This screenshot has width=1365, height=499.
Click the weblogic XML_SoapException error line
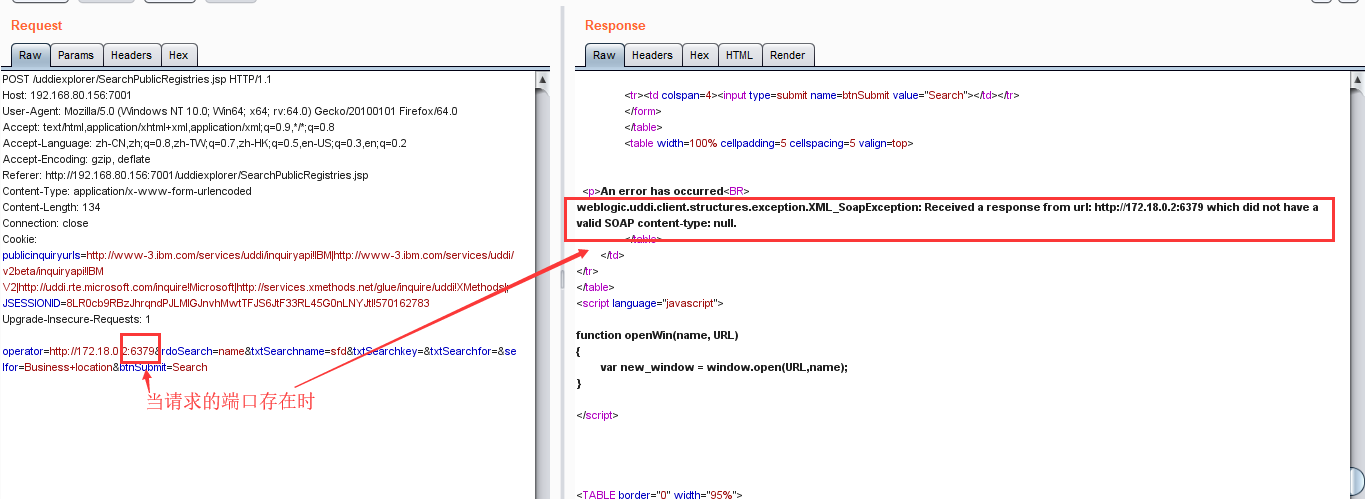(x=948, y=207)
